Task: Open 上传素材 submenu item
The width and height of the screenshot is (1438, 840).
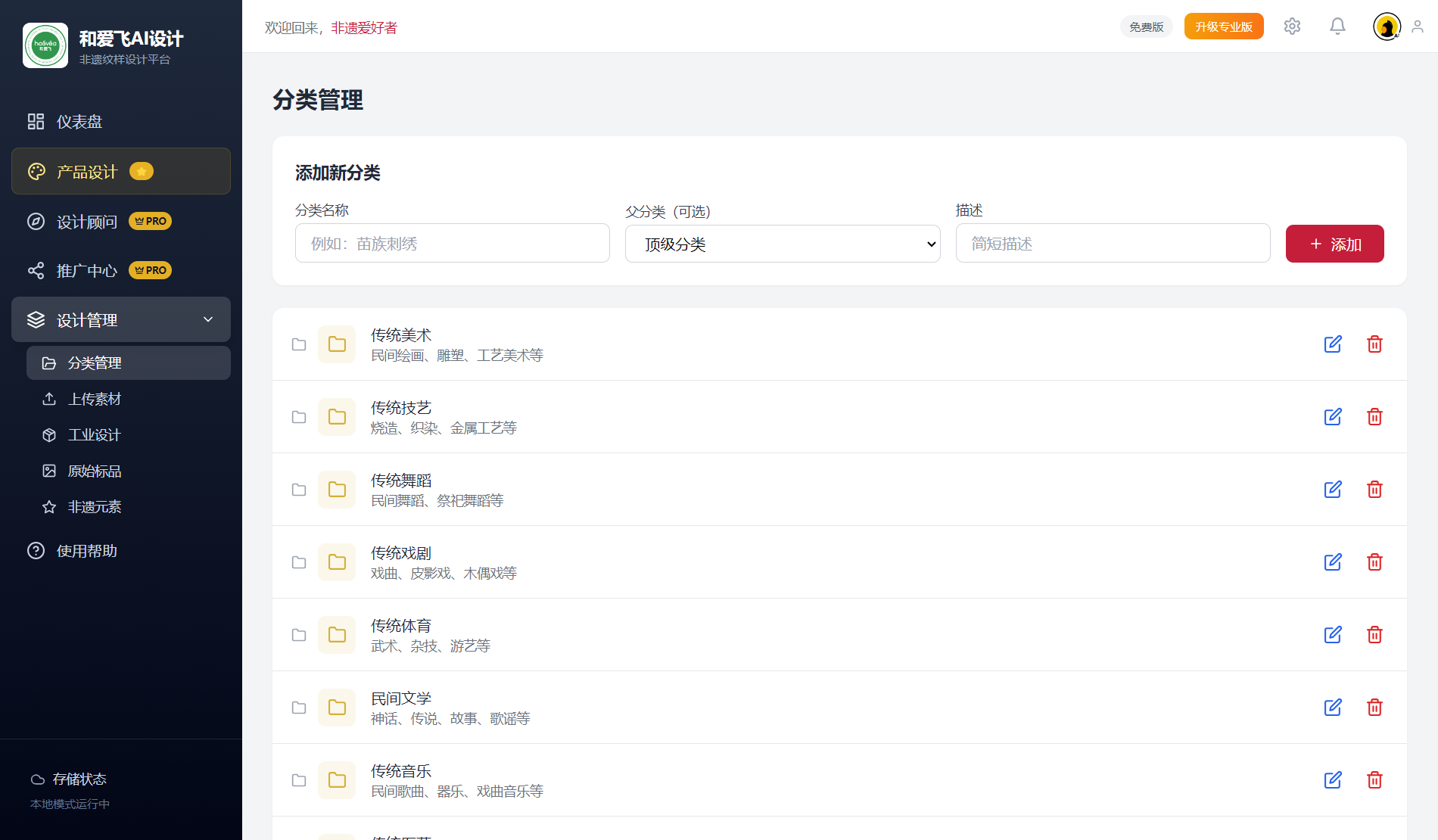Action: click(x=129, y=399)
